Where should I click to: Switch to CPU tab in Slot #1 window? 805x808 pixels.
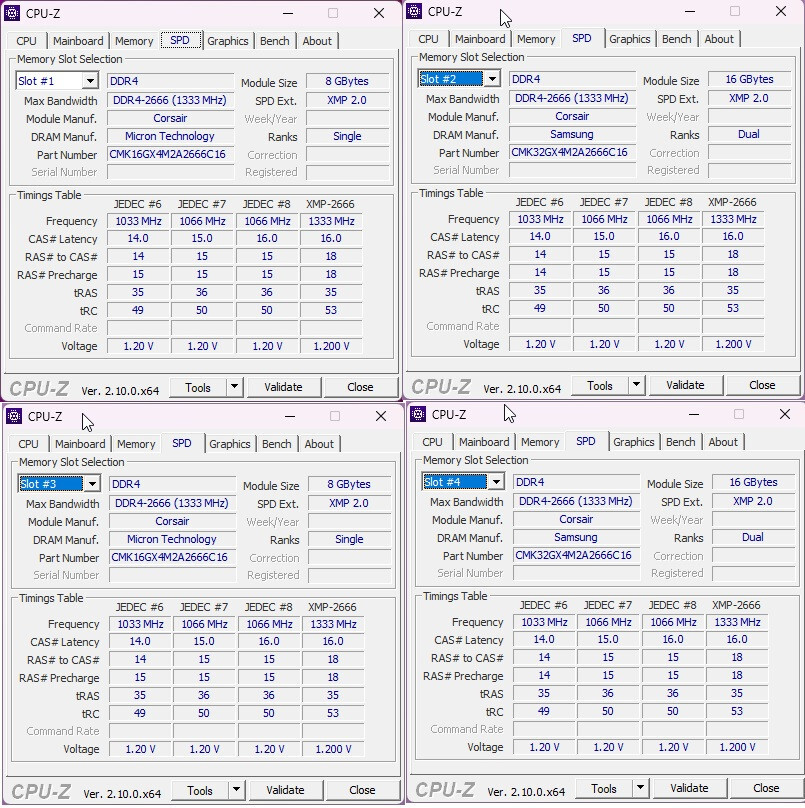tap(26, 41)
